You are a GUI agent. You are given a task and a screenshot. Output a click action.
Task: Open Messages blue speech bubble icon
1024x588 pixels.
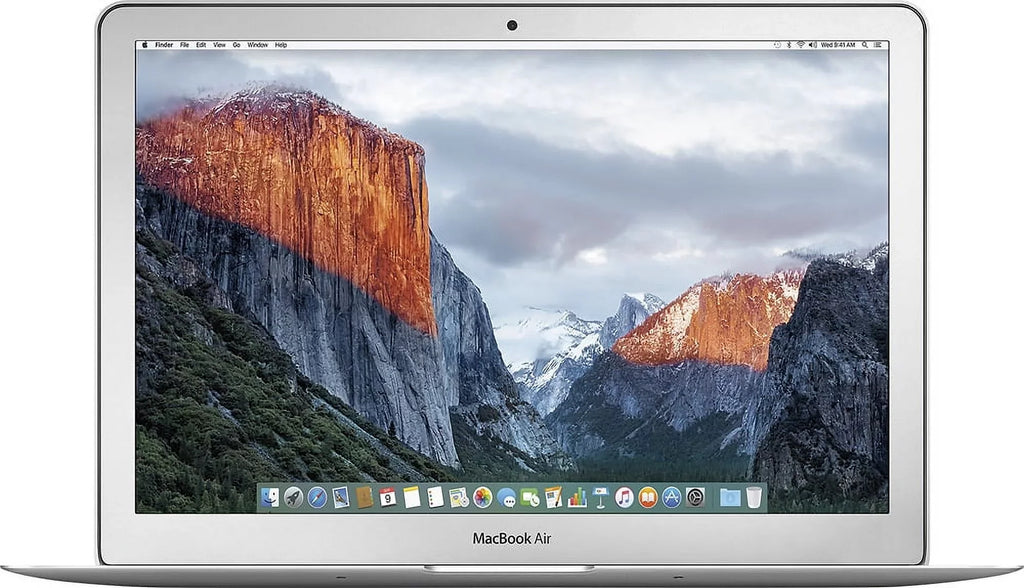point(506,498)
